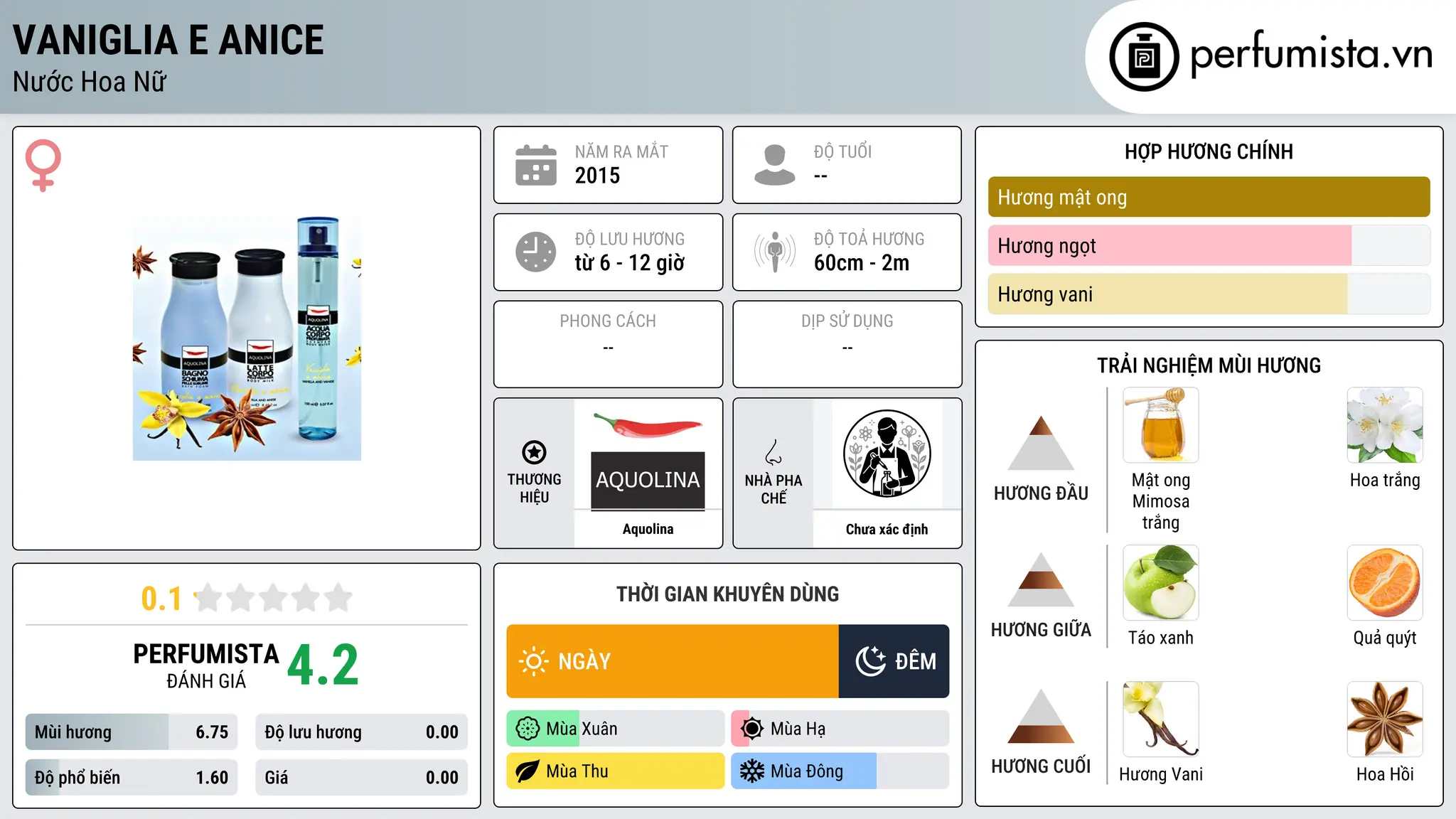Click the green apple note image
The height and width of the screenshot is (819, 1456).
(x=1161, y=583)
